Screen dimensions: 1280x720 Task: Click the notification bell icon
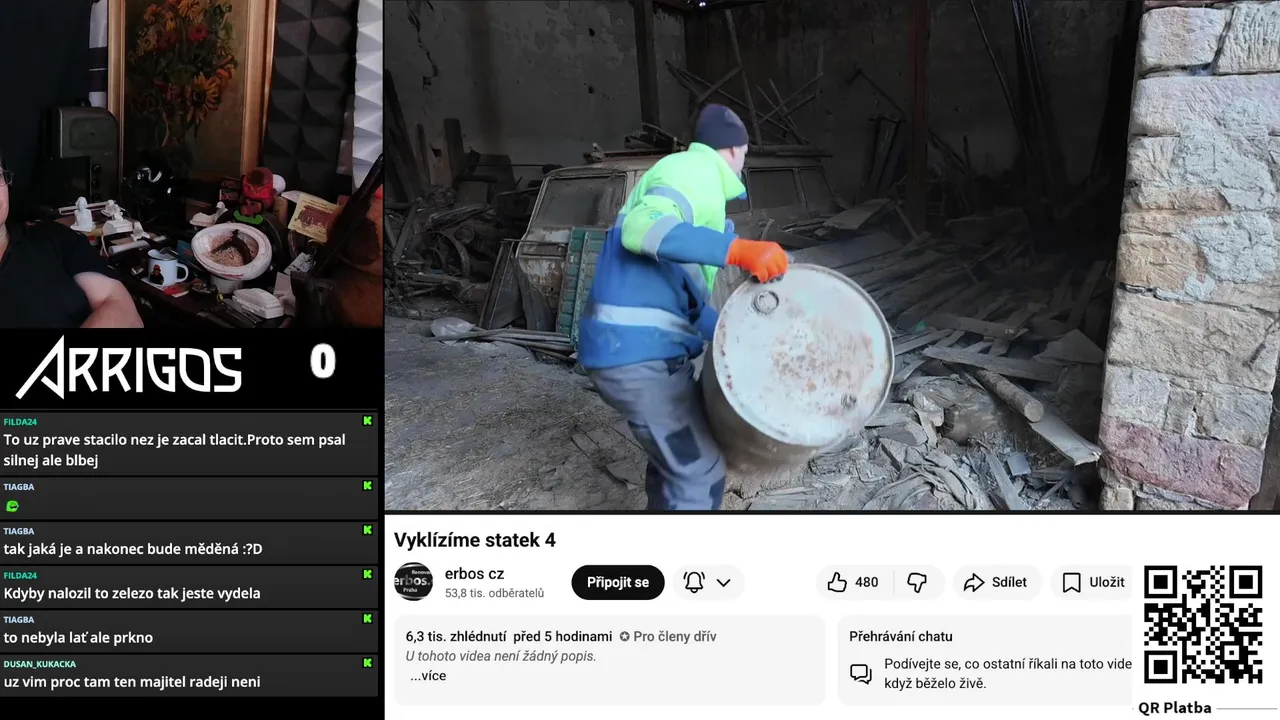point(694,582)
